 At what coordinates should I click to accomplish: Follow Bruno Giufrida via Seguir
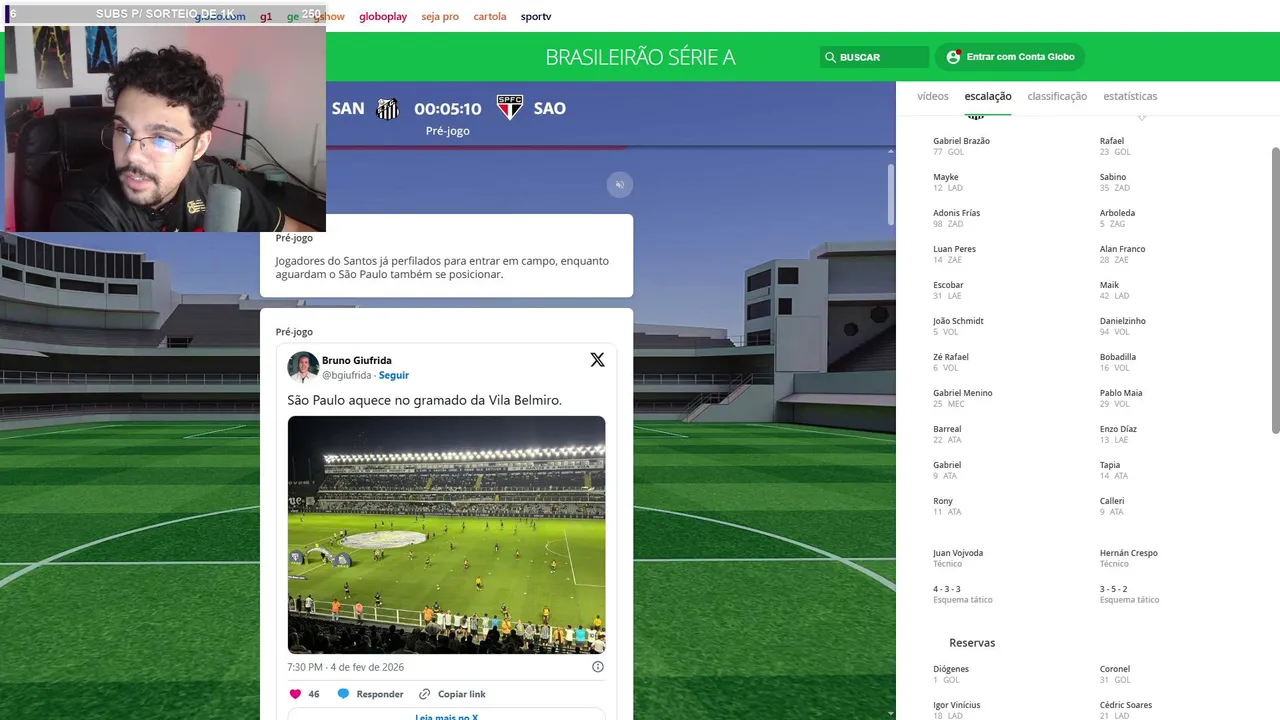[394, 375]
